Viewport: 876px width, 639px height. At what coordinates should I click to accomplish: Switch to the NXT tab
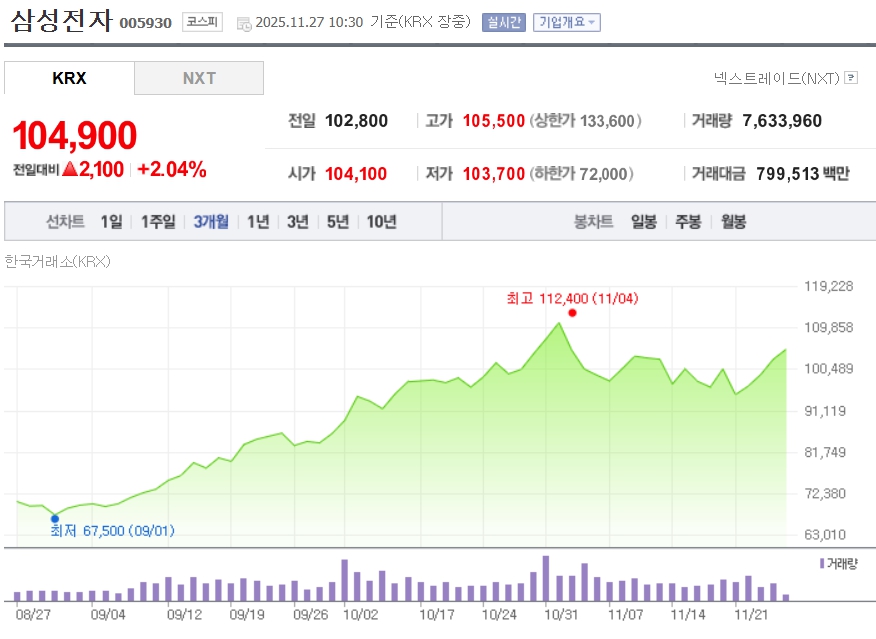click(x=199, y=78)
